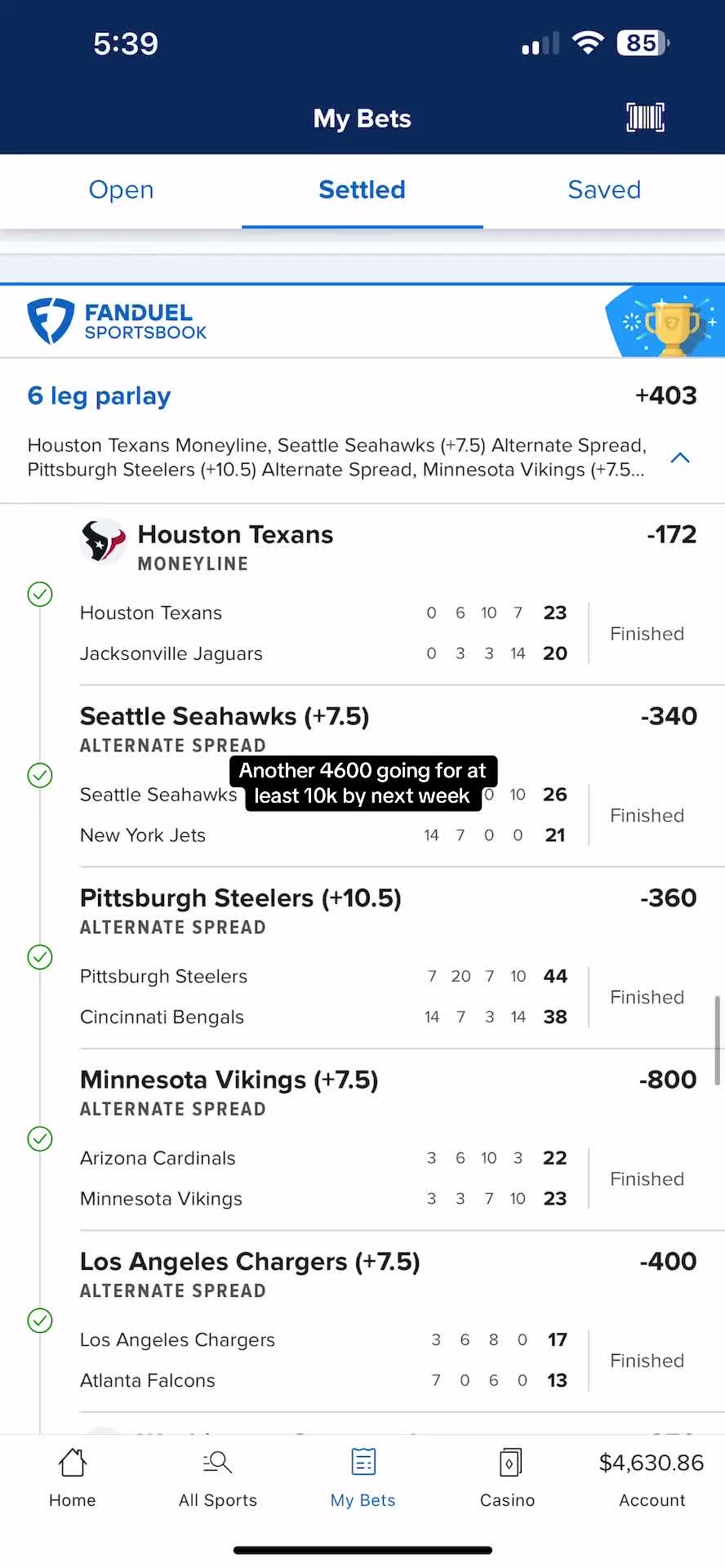Tap the Houston Texans team logo
Screen dimensions: 725x1568
coord(104,541)
